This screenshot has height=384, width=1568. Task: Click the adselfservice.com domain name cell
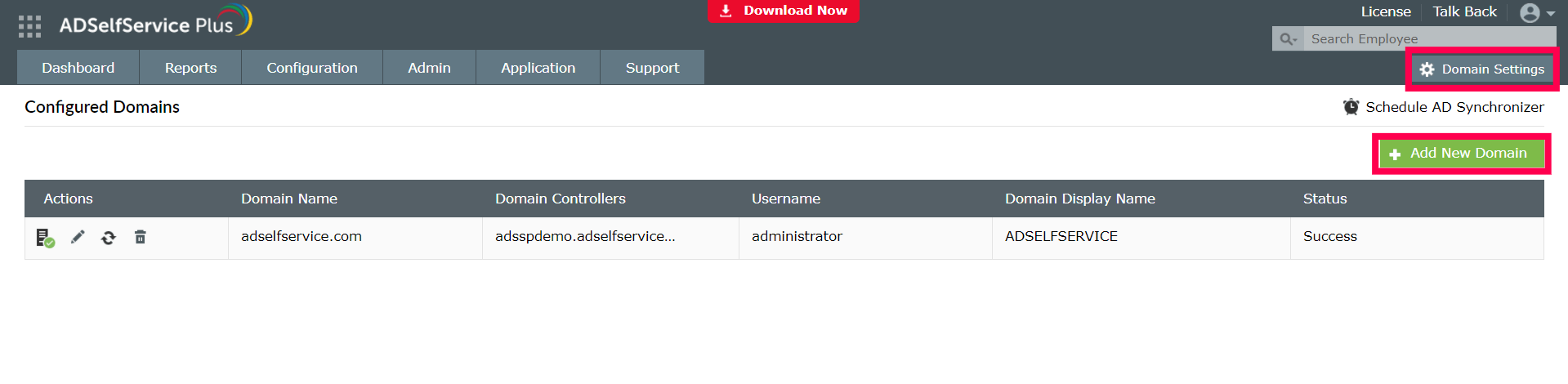[355, 238]
